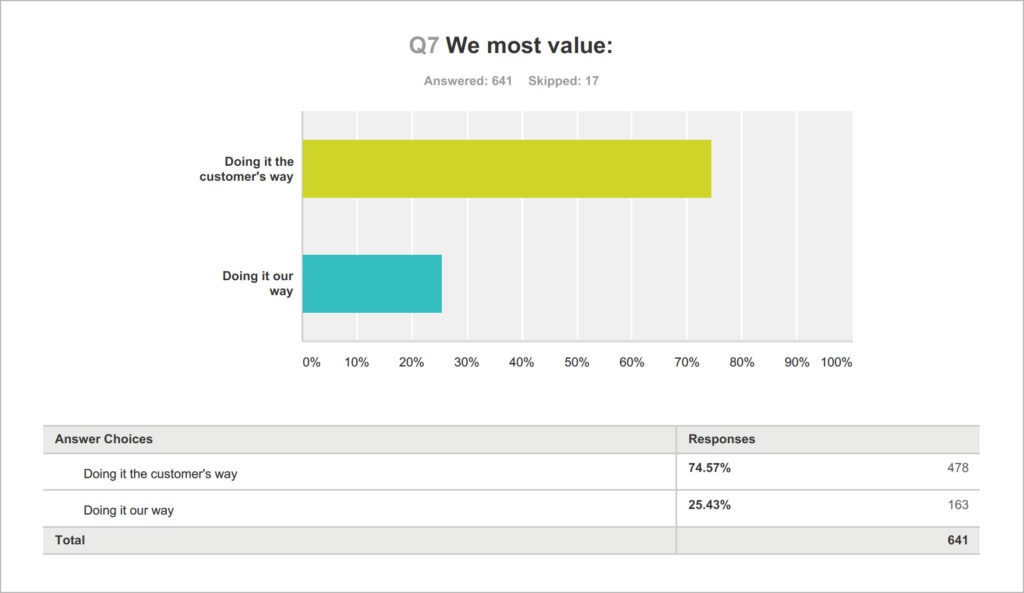Click the 'Answer Choices' column header
Screen dimensions: 1024x593
click(x=104, y=439)
